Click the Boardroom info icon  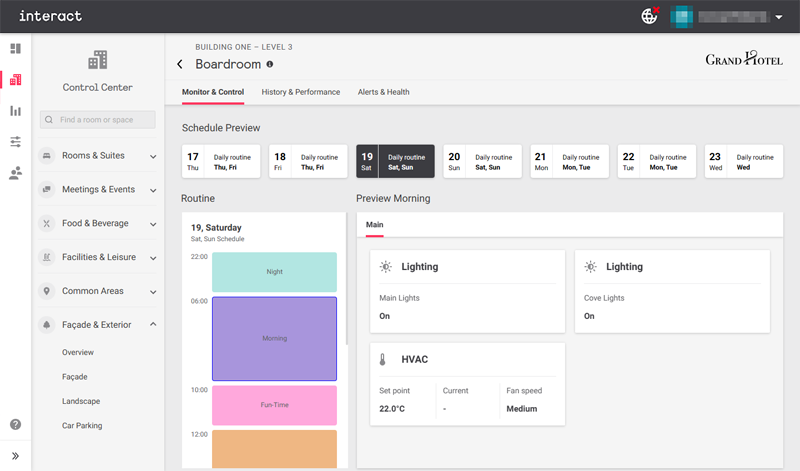270,64
